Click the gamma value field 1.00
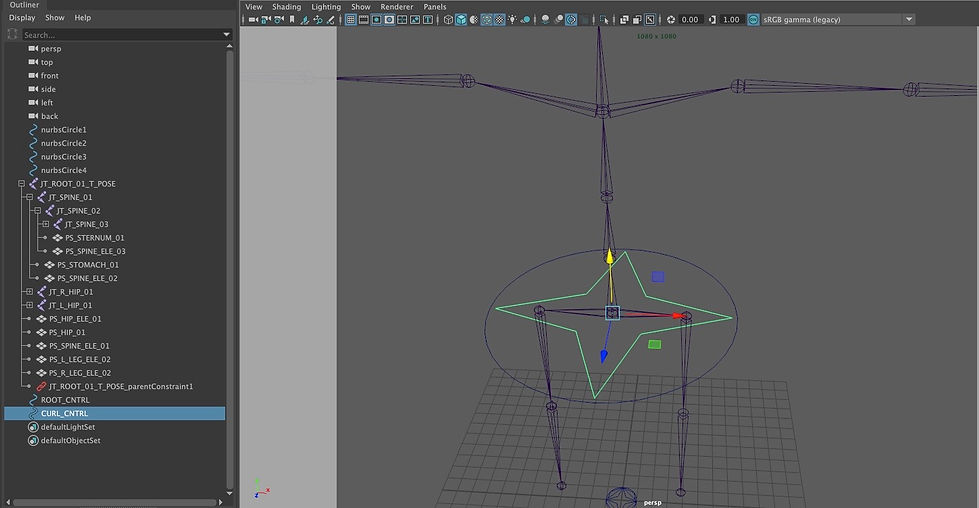 click(731, 19)
